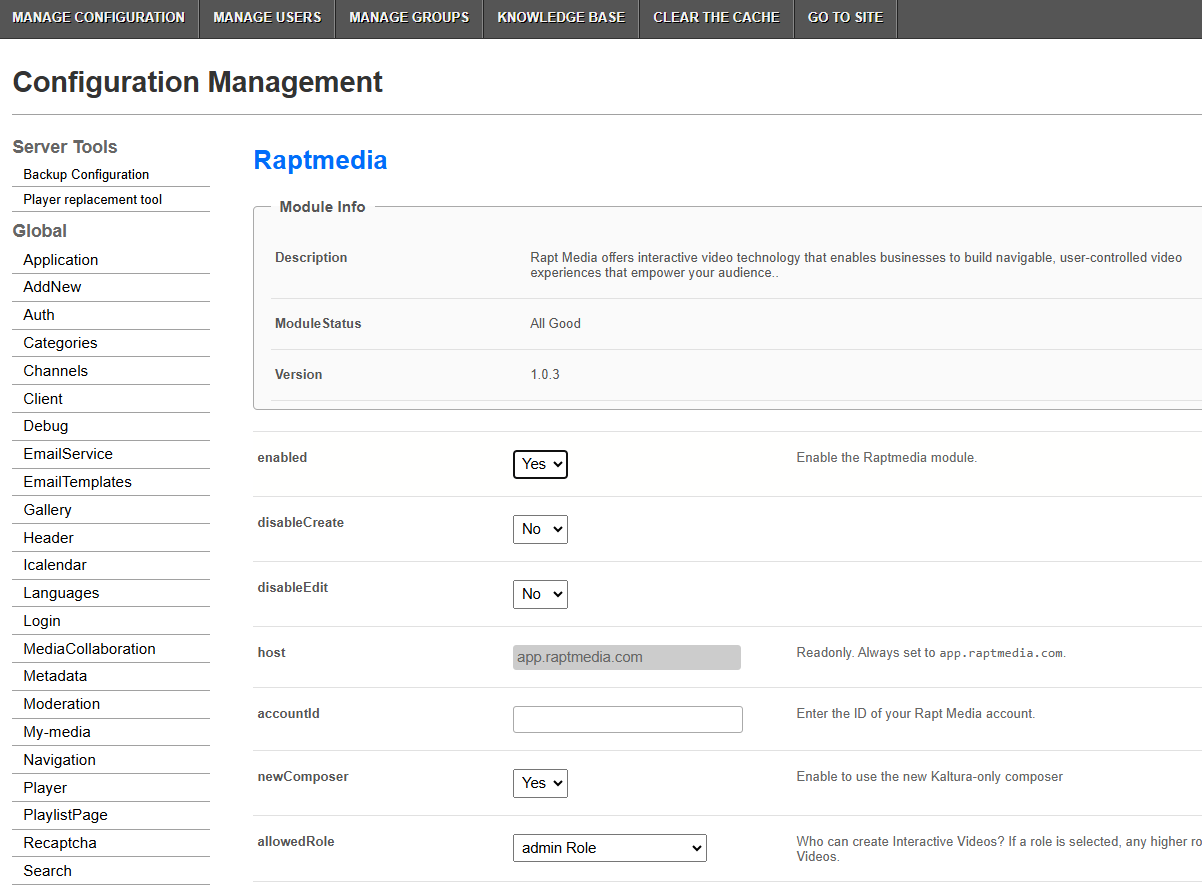The image size is (1202, 889).
Task: Open the enabled Yes dropdown
Action: [540, 464]
